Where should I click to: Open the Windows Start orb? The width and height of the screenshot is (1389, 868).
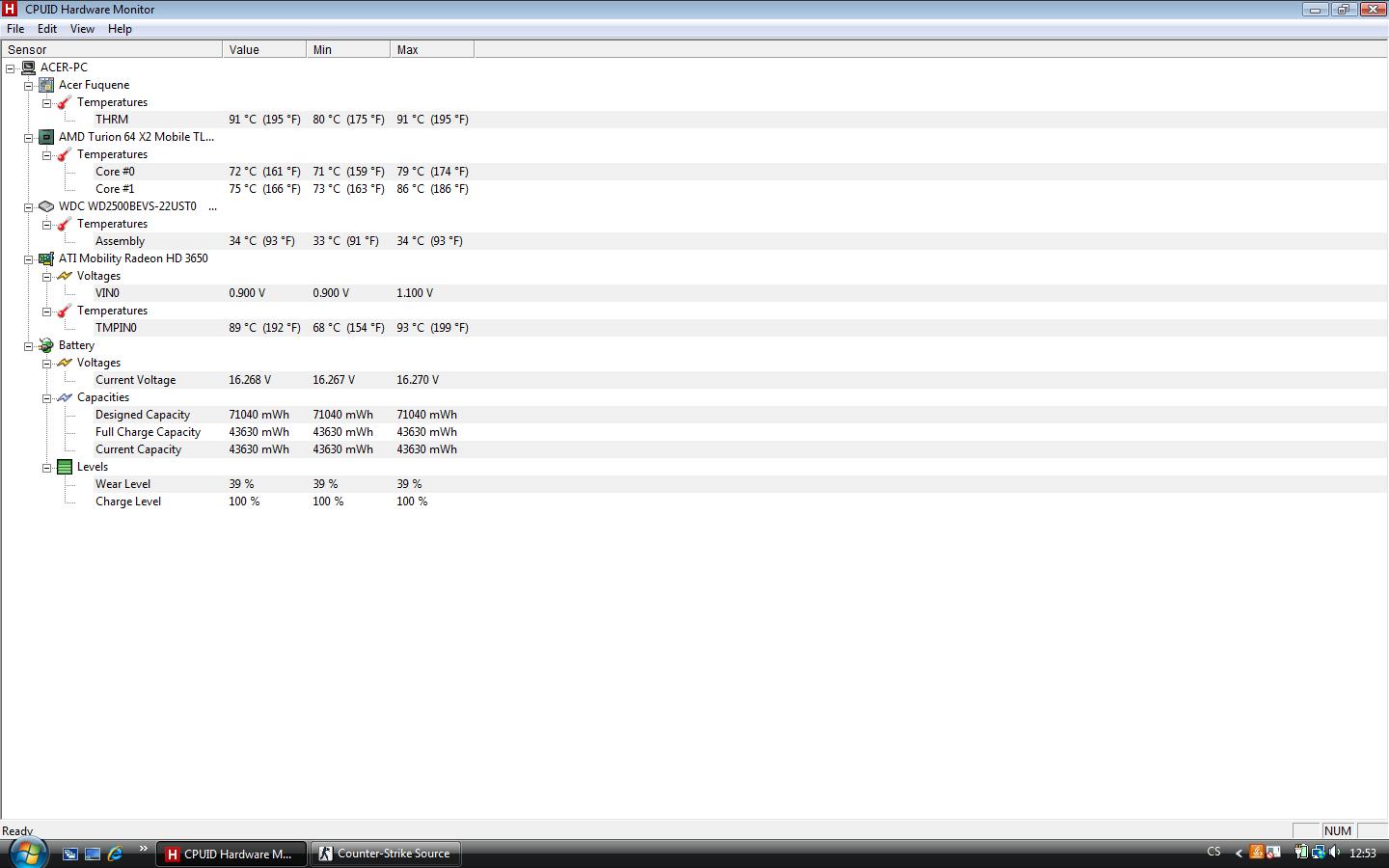pos(27,853)
